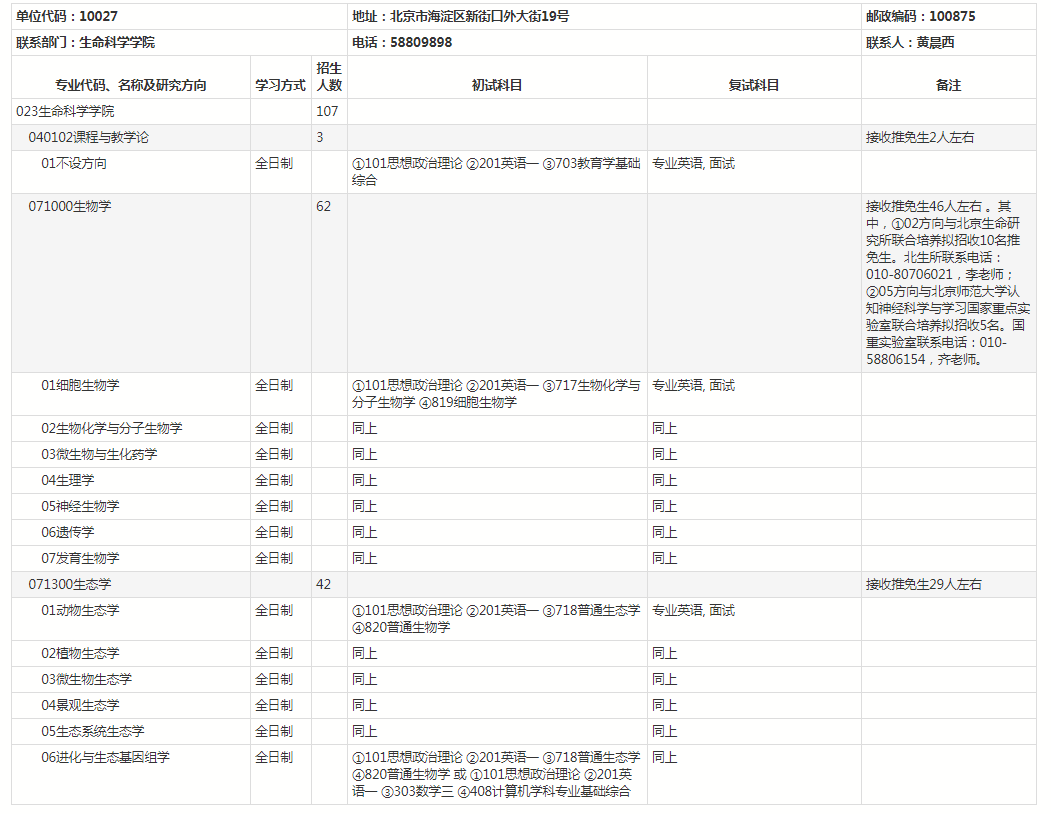Click the 初试科目 column header
The width and height of the screenshot is (1051, 814).
[x=497, y=86]
